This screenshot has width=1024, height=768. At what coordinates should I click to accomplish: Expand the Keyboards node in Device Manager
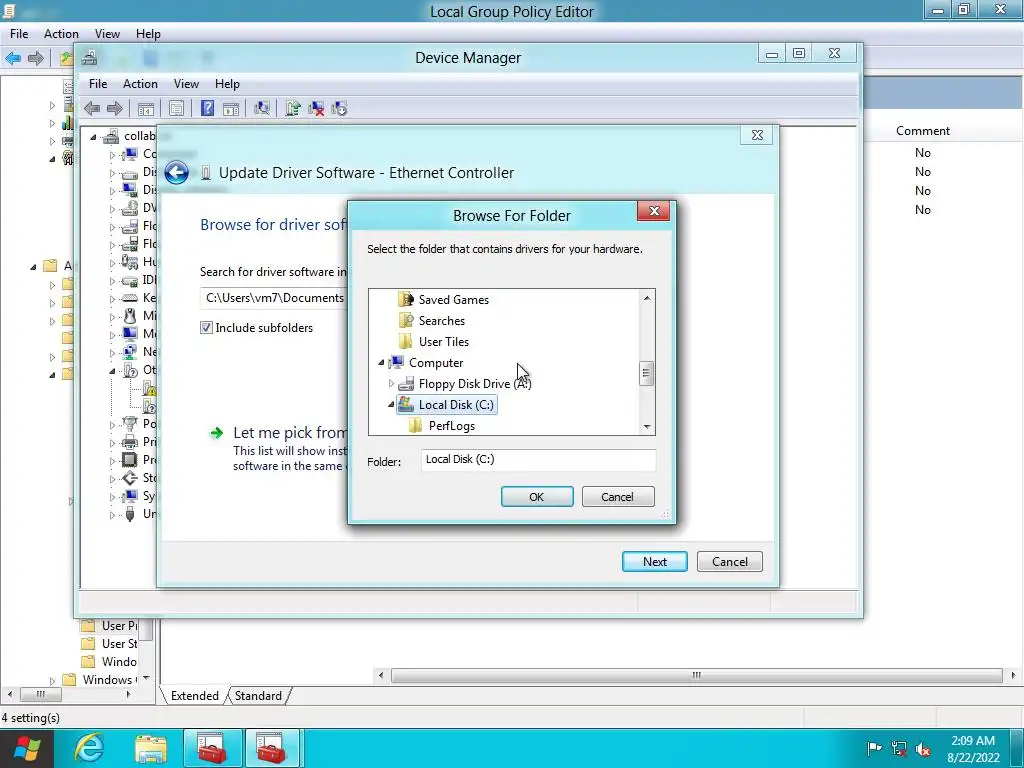112,298
